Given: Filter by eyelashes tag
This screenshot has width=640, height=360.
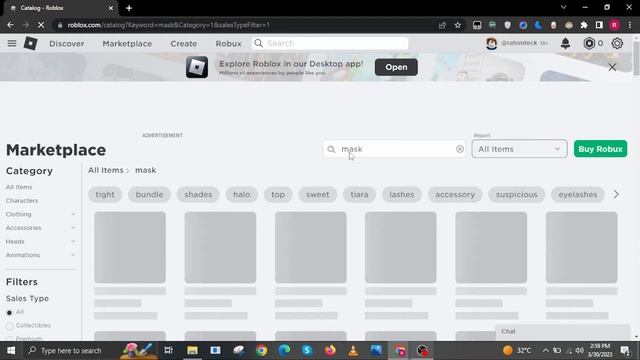Looking at the screenshot, I should [578, 194].
